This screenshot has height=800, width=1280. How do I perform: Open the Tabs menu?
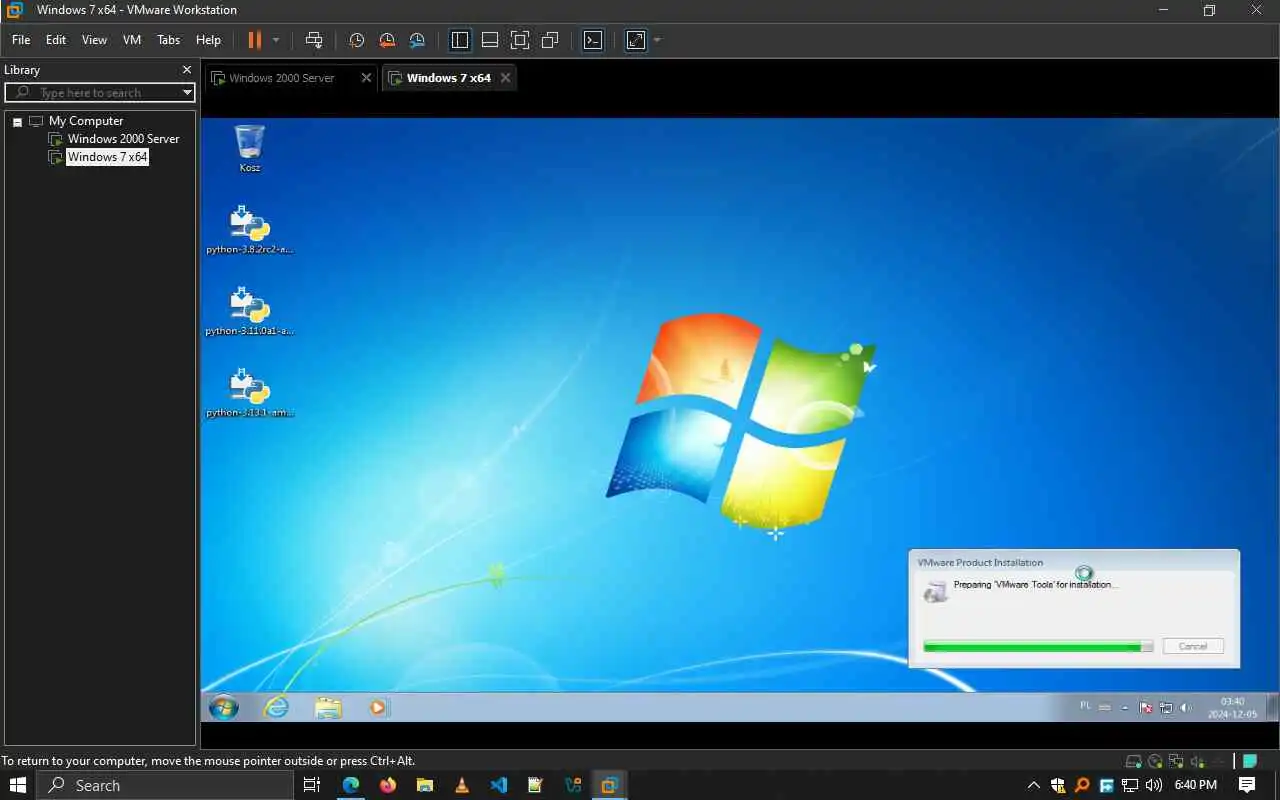[x=169, y=40]
